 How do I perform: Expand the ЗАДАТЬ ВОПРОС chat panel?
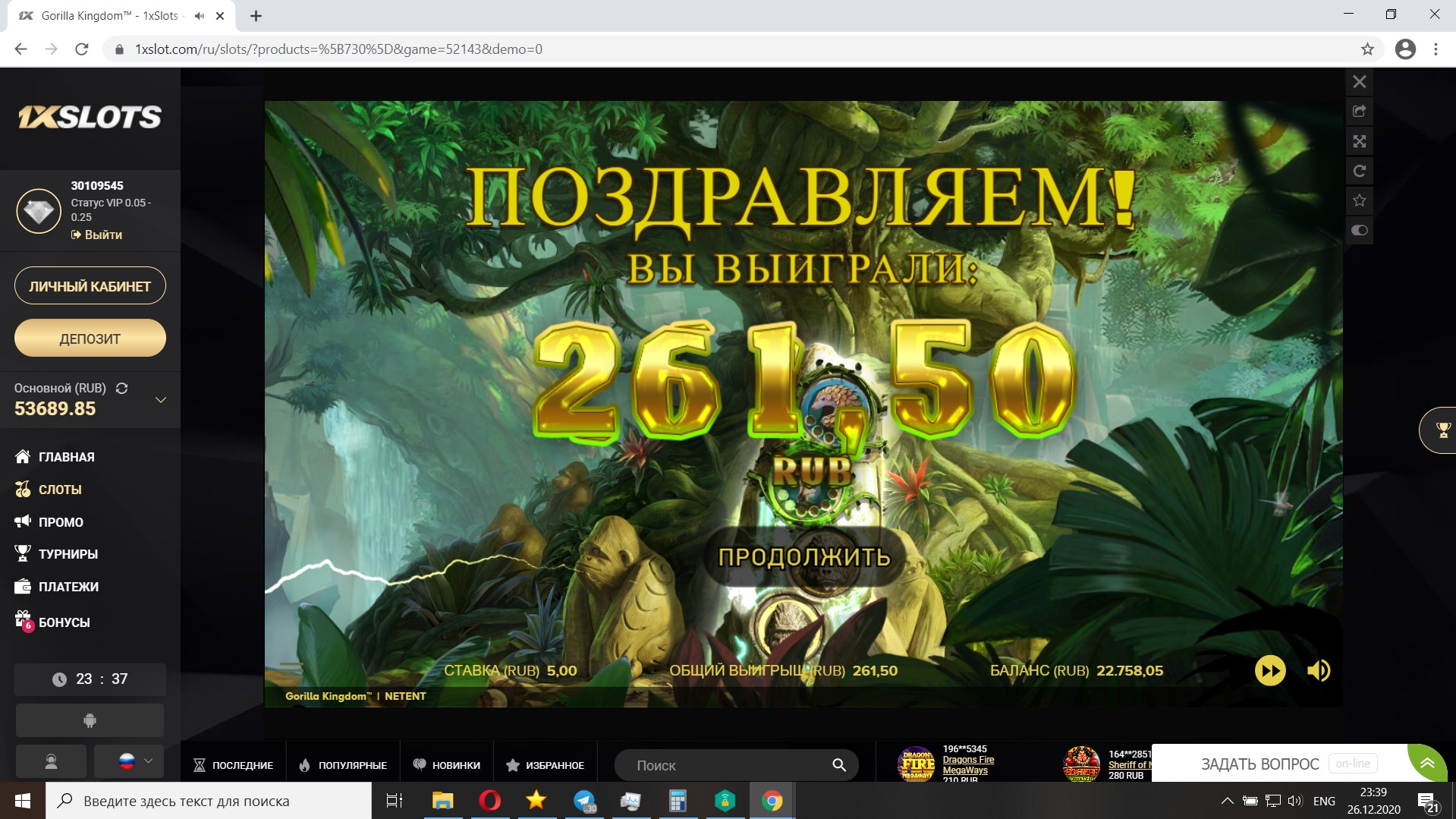tap(1426, 763)
